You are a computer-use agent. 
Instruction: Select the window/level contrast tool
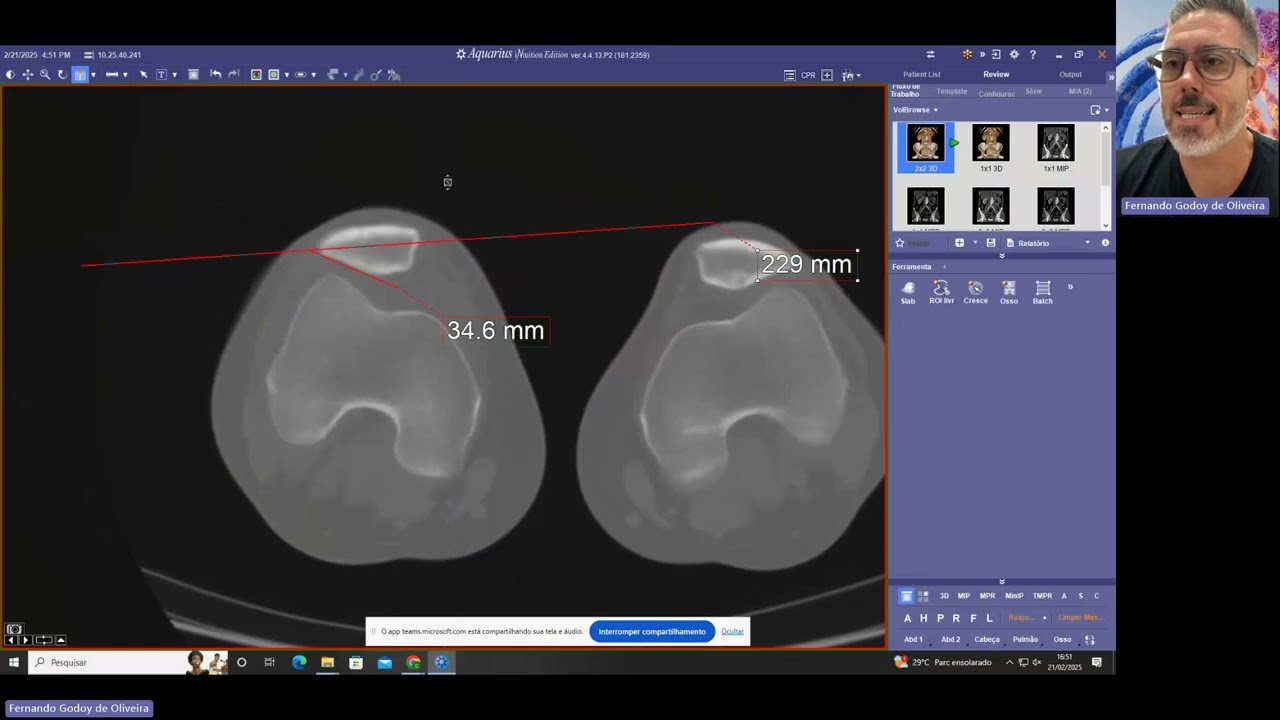tap(10, 75)
